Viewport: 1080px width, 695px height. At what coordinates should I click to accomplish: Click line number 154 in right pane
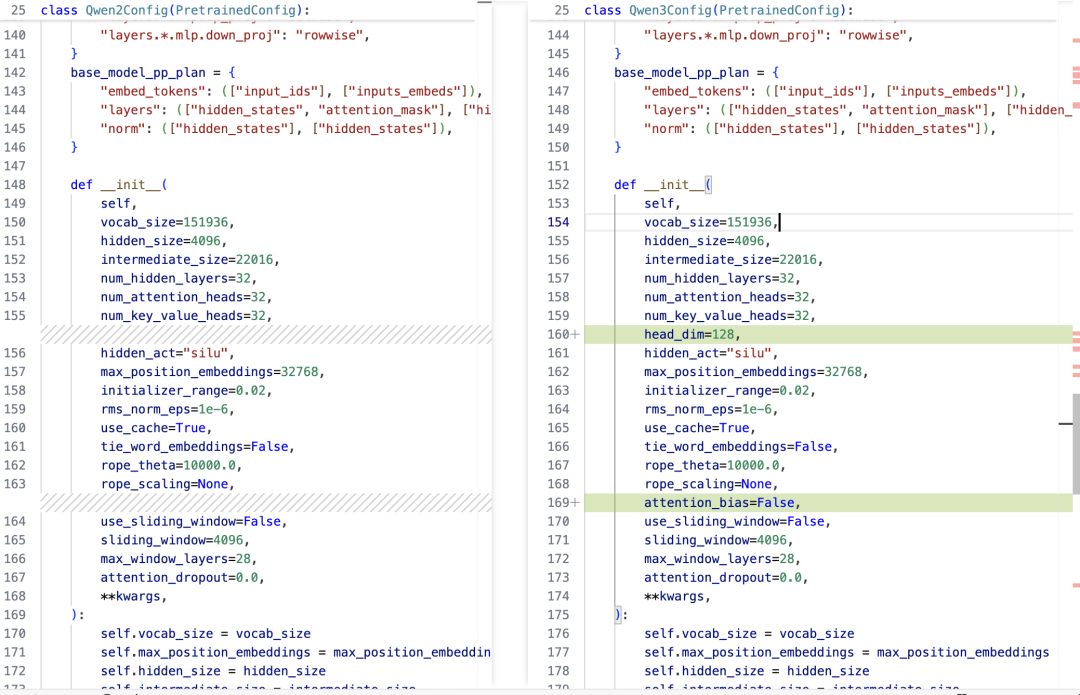[558, 222]
